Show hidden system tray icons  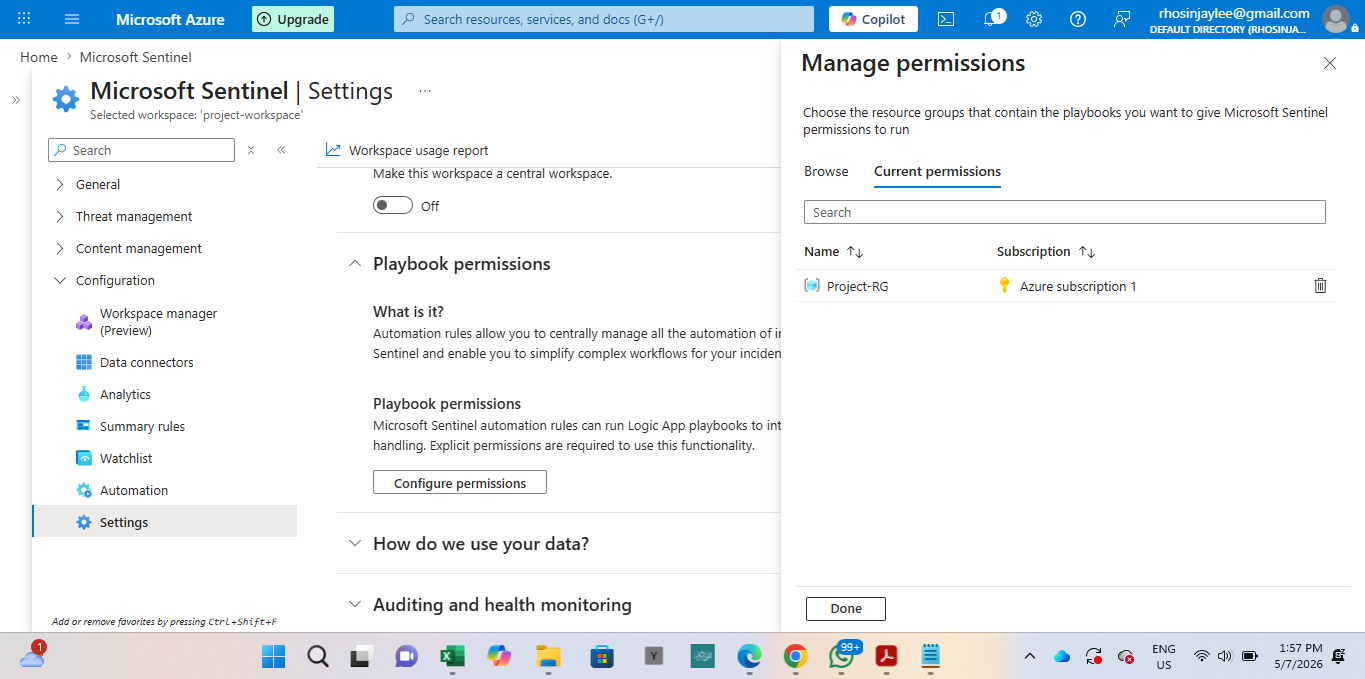[x=1030, y=656]
